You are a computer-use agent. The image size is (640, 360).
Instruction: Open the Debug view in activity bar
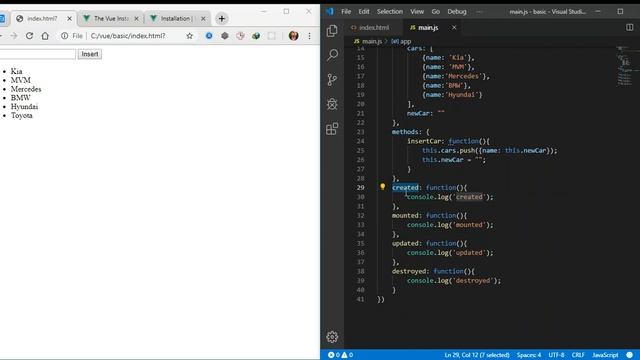(x=332, y=104)
